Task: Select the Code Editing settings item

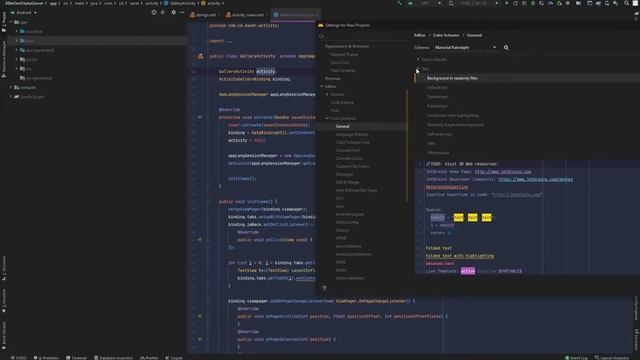Action: [342, 102]
